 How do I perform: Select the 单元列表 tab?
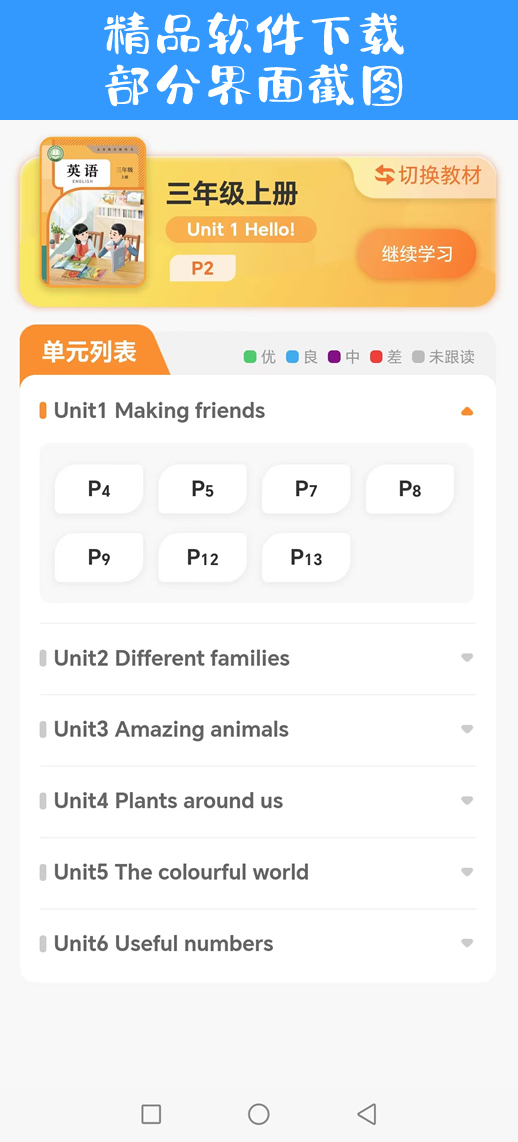(x=90, y=352)
